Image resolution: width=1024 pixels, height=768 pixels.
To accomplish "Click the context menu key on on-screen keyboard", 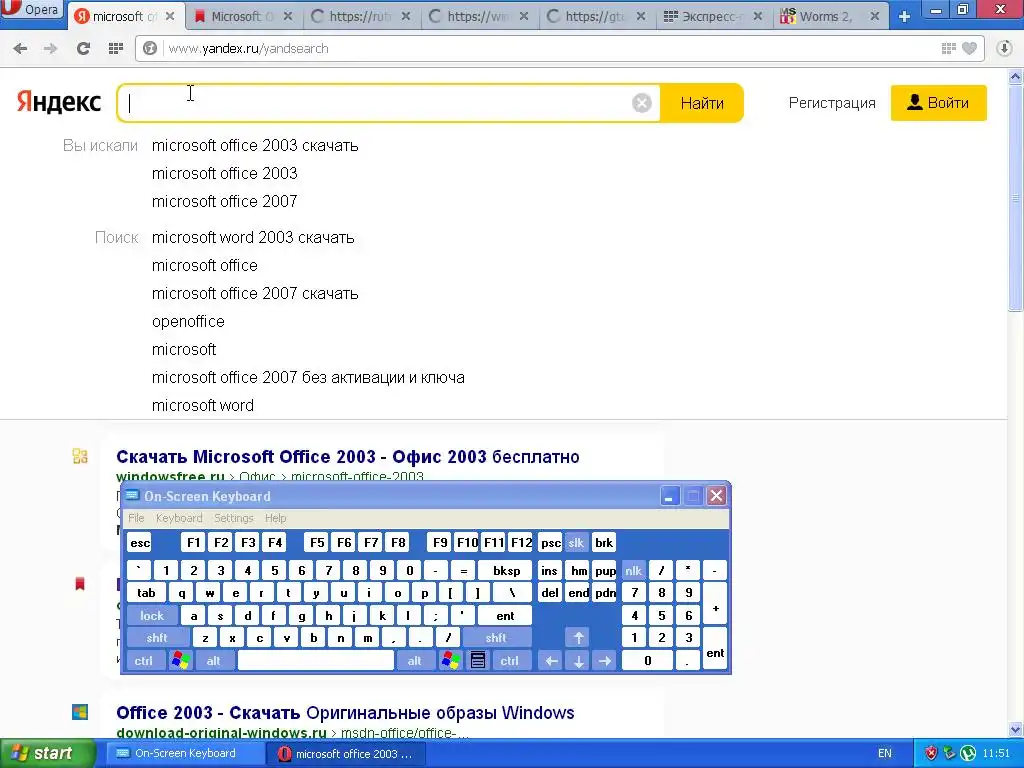I will point(478,660).
